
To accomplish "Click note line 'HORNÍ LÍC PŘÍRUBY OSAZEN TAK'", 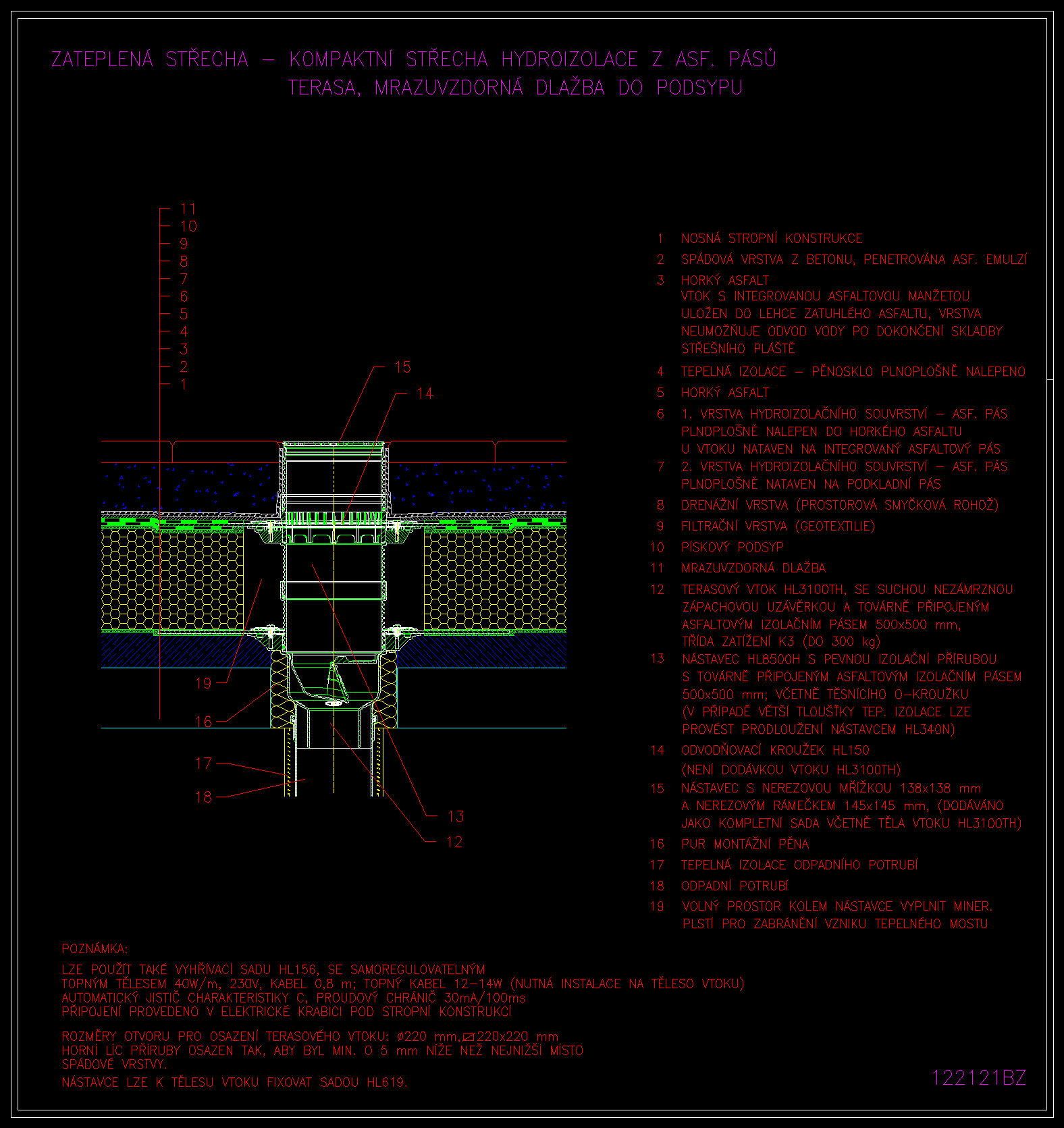I will (323, 1050).
